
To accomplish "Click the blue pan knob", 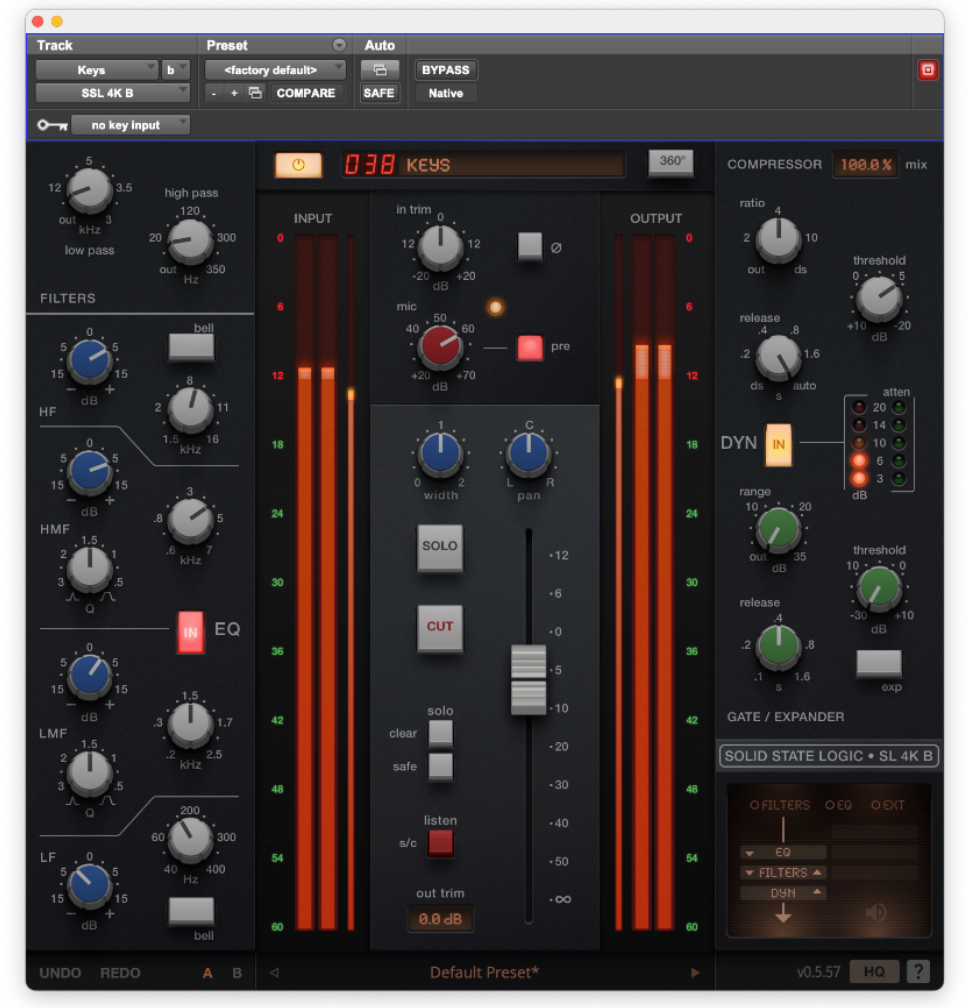I will click(528, 453).
